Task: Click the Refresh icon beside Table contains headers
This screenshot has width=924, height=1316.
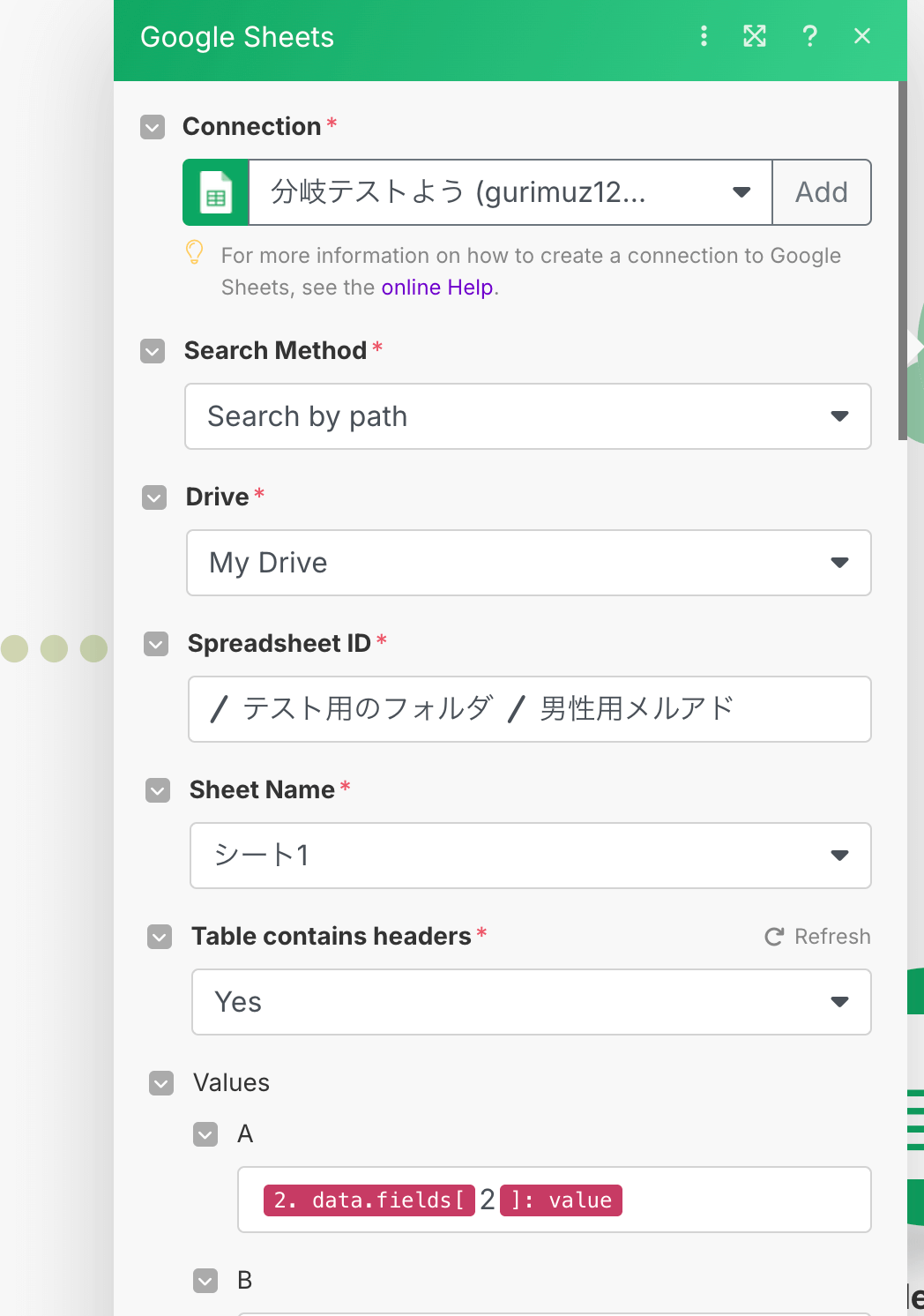Action: [x=774, y=937]
